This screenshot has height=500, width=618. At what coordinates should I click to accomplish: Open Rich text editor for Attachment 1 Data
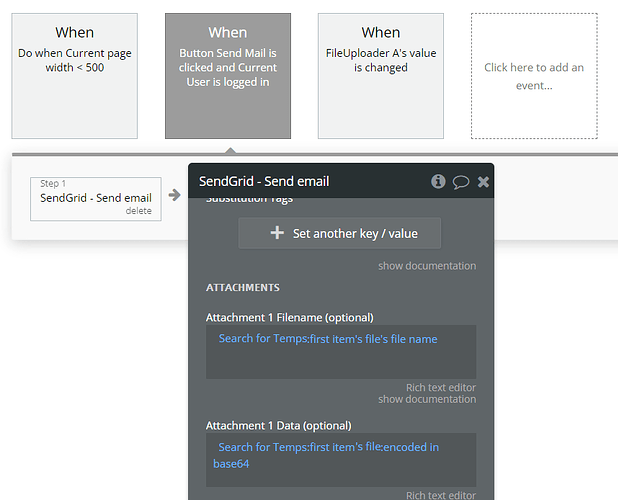[441, 495]
